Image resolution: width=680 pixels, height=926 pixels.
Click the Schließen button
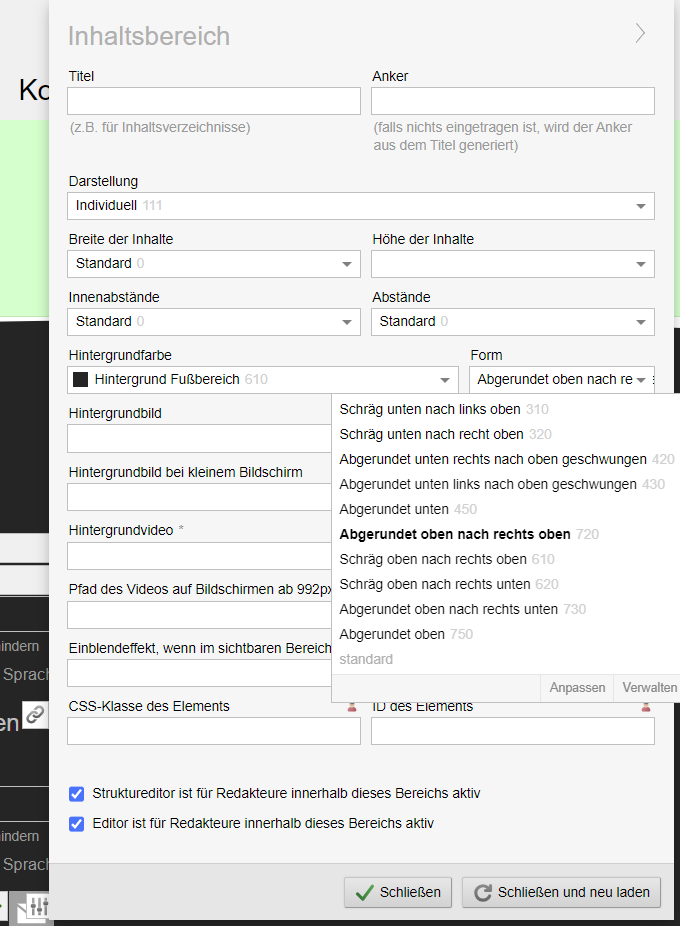(x=398, y=892)
